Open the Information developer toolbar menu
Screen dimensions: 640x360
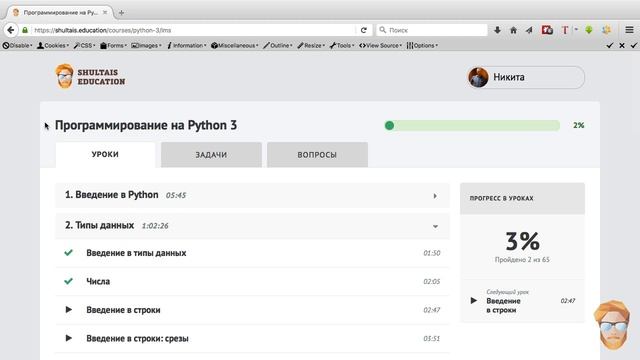point(187,45)
